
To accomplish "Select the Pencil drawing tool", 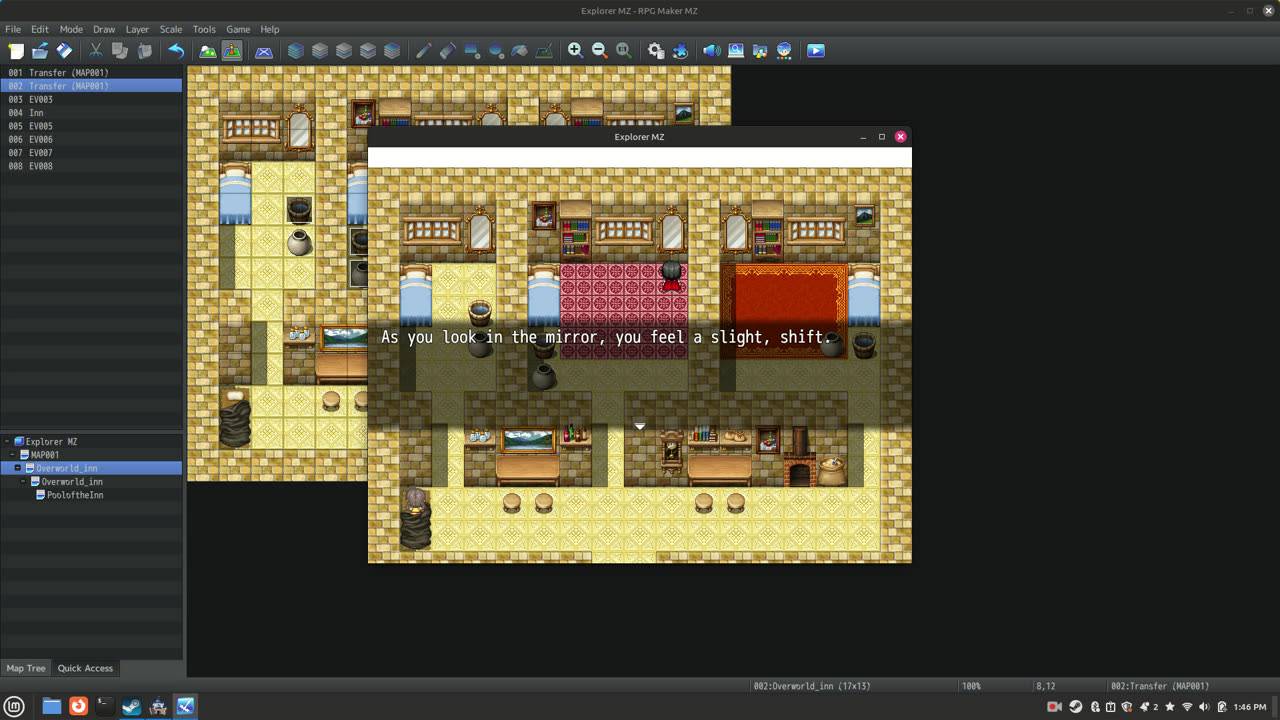I will click(424, 51).
